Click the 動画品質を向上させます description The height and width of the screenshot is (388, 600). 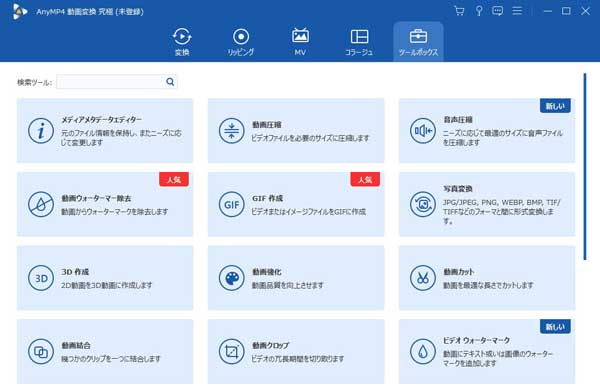(x=287, y=285)
